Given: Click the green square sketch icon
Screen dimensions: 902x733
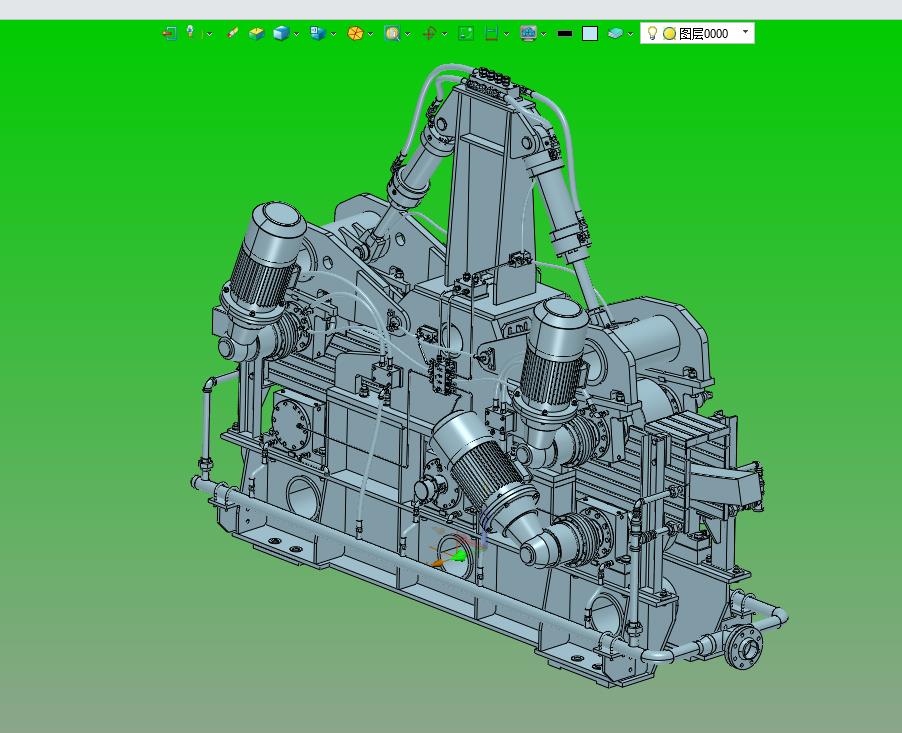Looking at the screenshot, I should click(466, 33).
